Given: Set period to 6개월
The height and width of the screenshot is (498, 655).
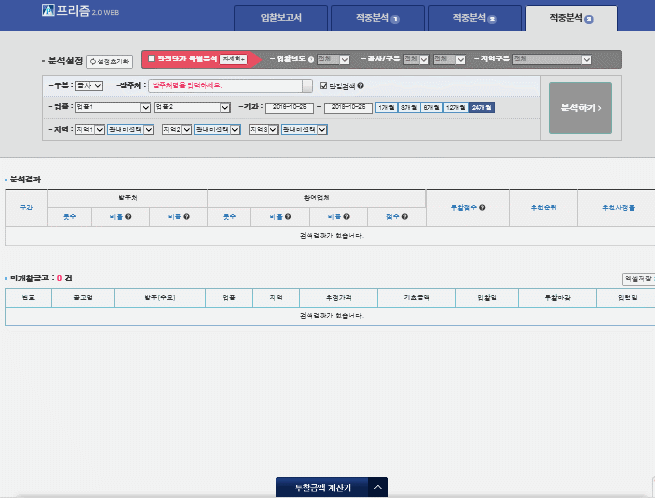Looking at the screenshot, I should [432, 107].
